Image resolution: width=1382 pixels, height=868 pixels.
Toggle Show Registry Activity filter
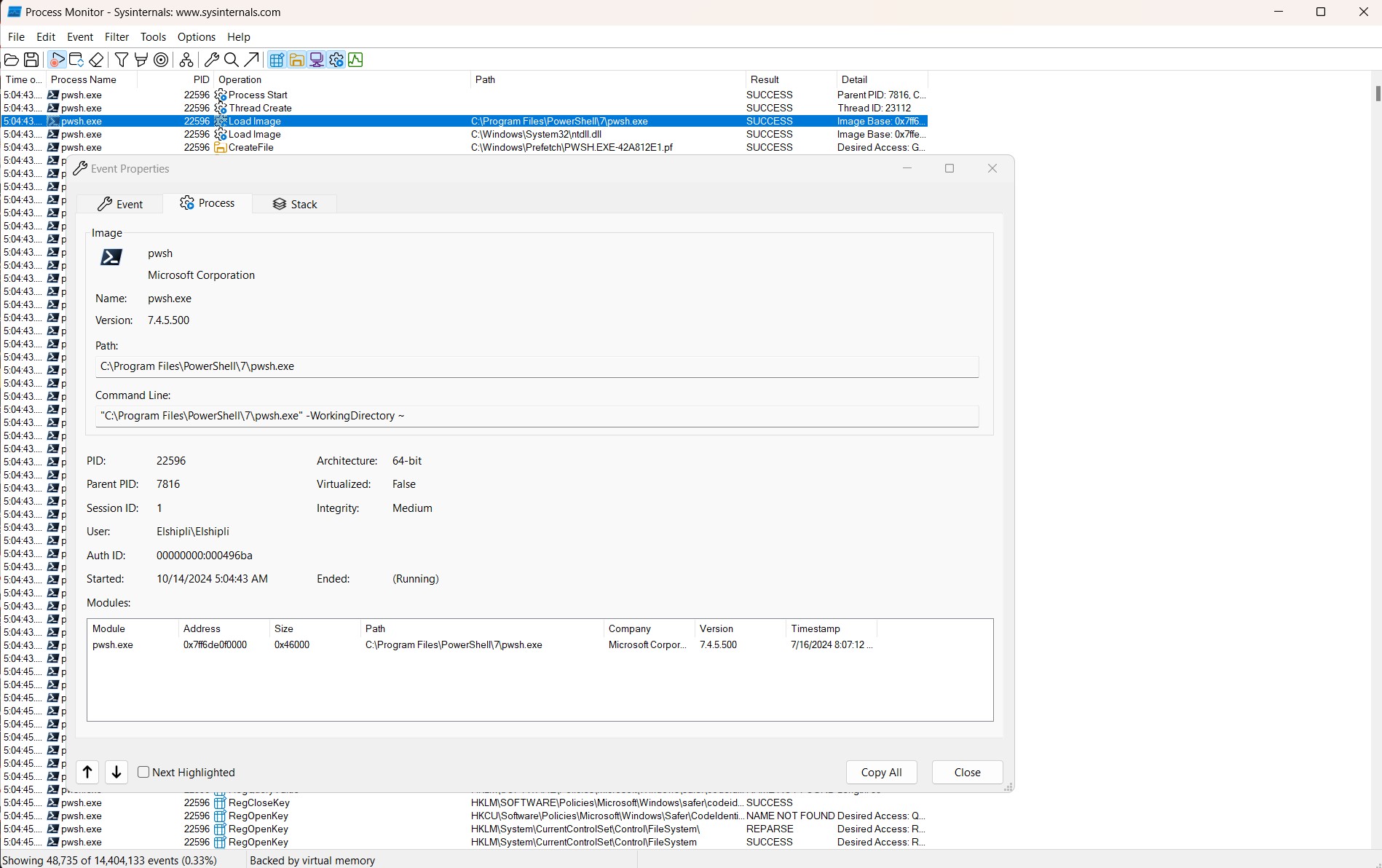(x=277, y=60)
